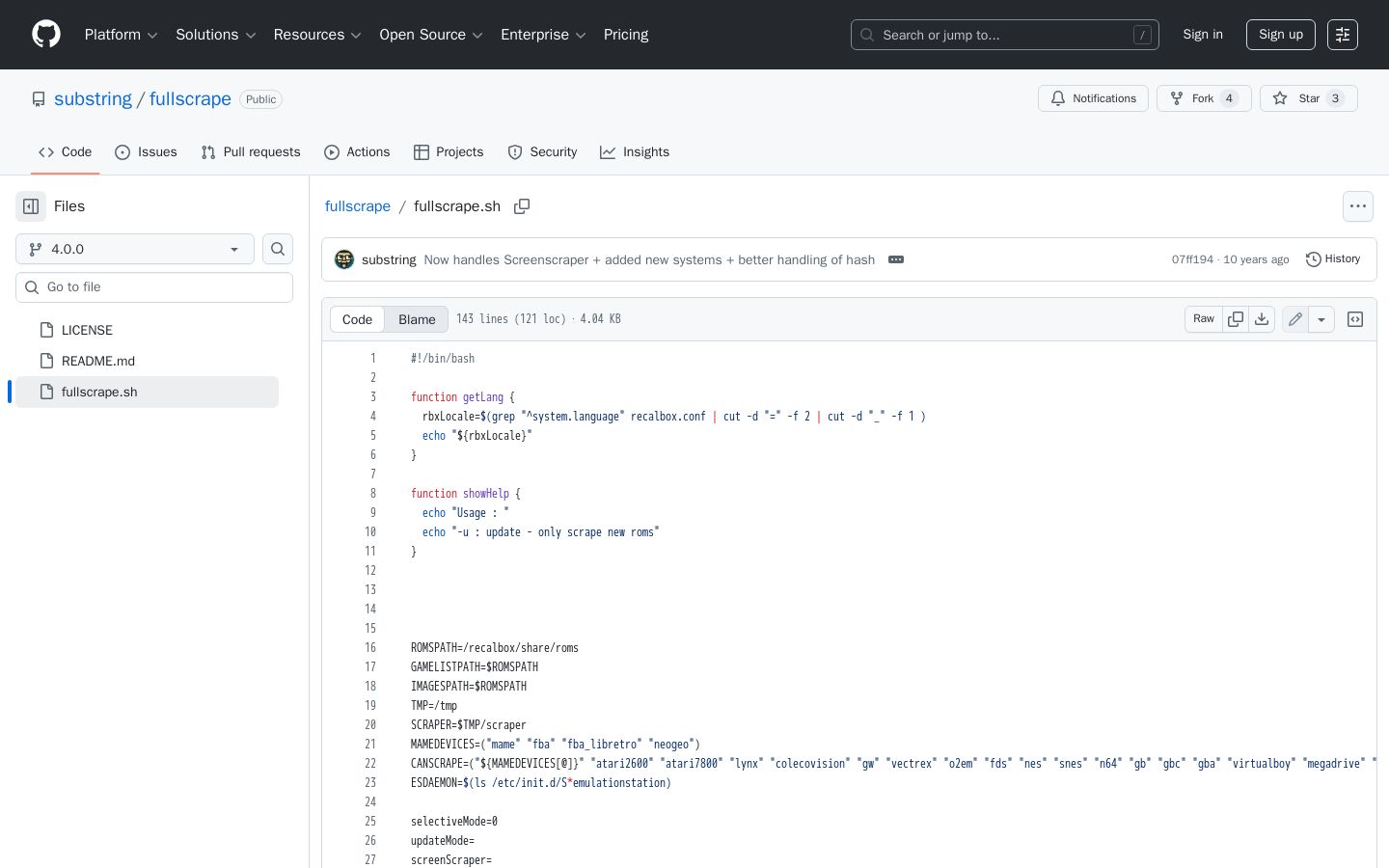Focus the Go to file input

154,287
